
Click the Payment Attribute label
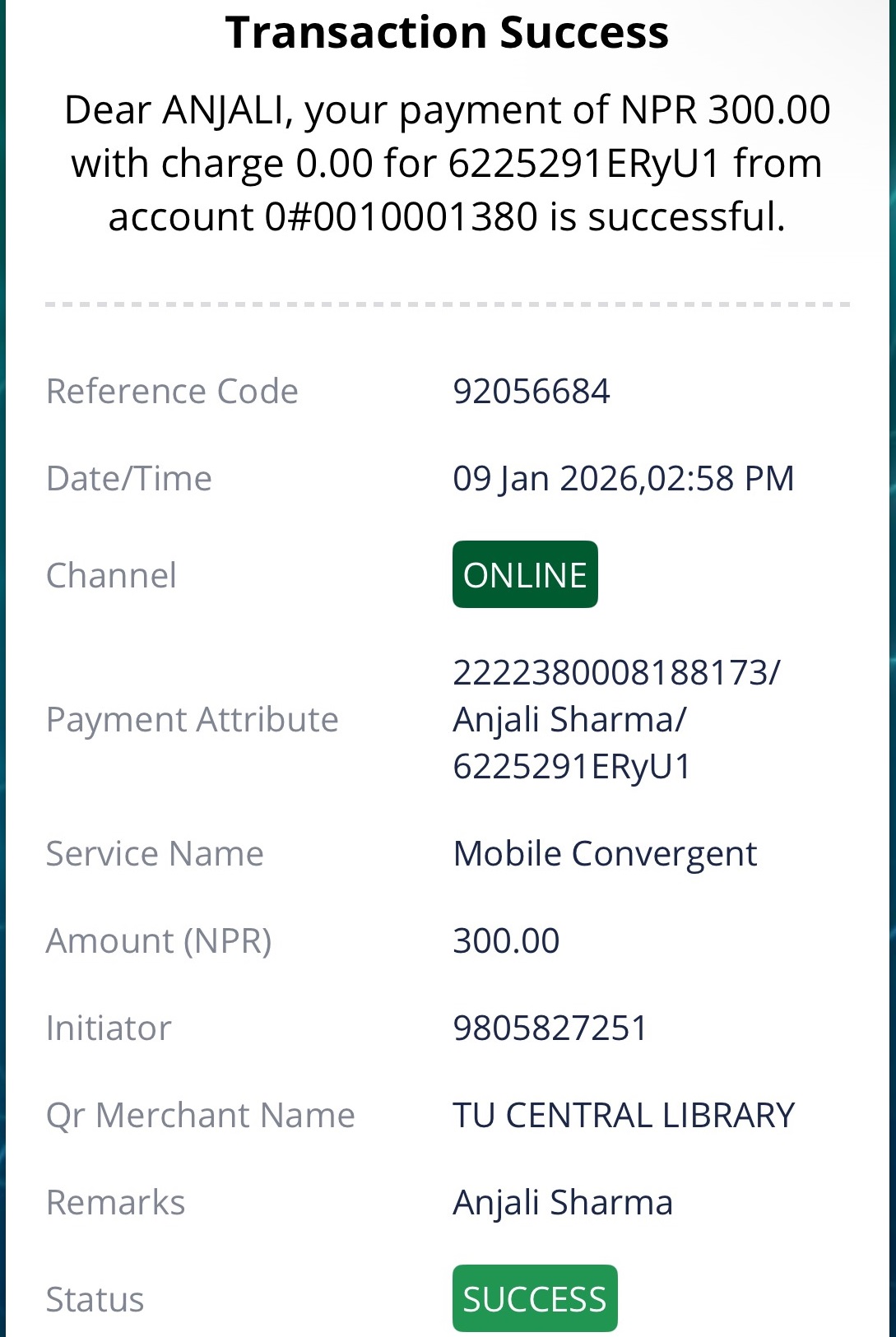click(x=192, y=720)
